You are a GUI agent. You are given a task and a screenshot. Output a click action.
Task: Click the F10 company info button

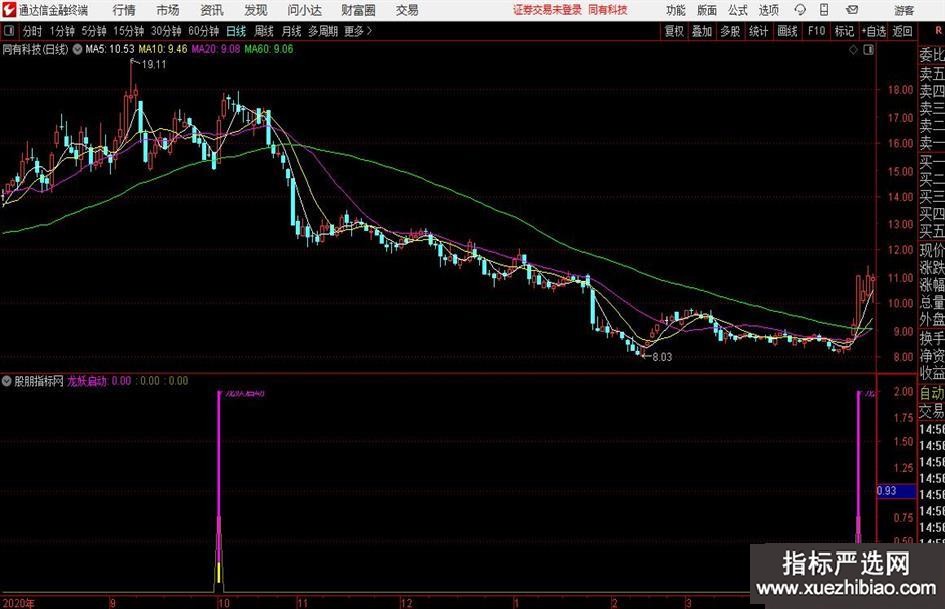817,31
